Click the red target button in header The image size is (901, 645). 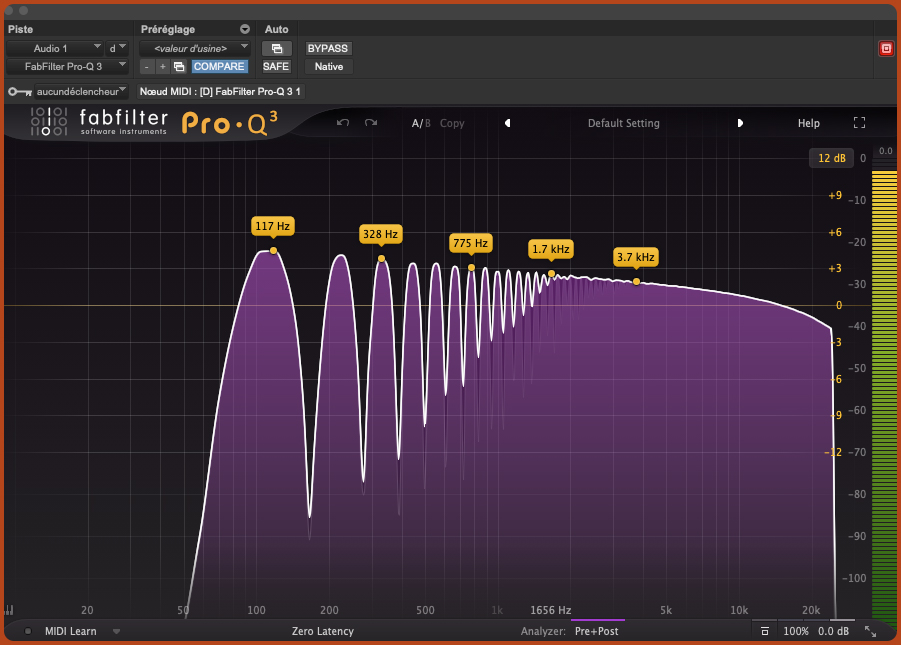point(885,48)
